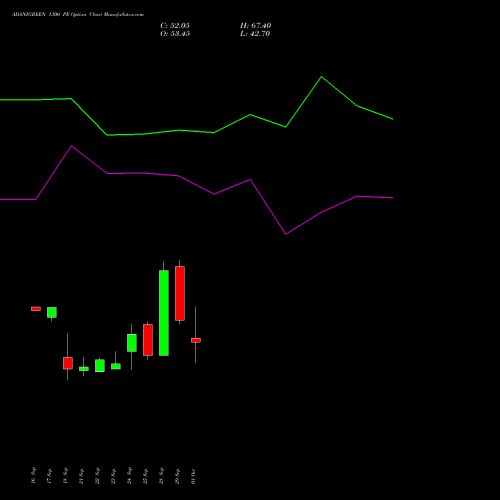This screenshot has height=500, width=500.
Task: Select the green candle for 24 Sep
Action: (x=132, y=343)
